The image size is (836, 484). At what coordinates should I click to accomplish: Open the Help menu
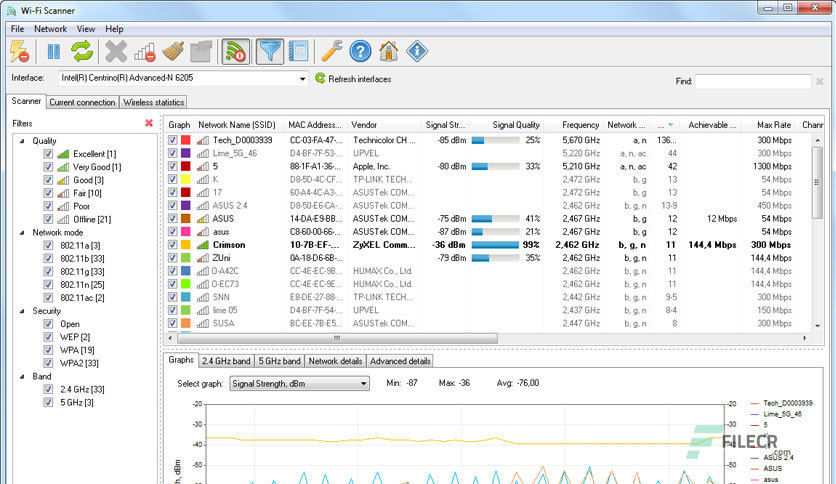[114, 29]
